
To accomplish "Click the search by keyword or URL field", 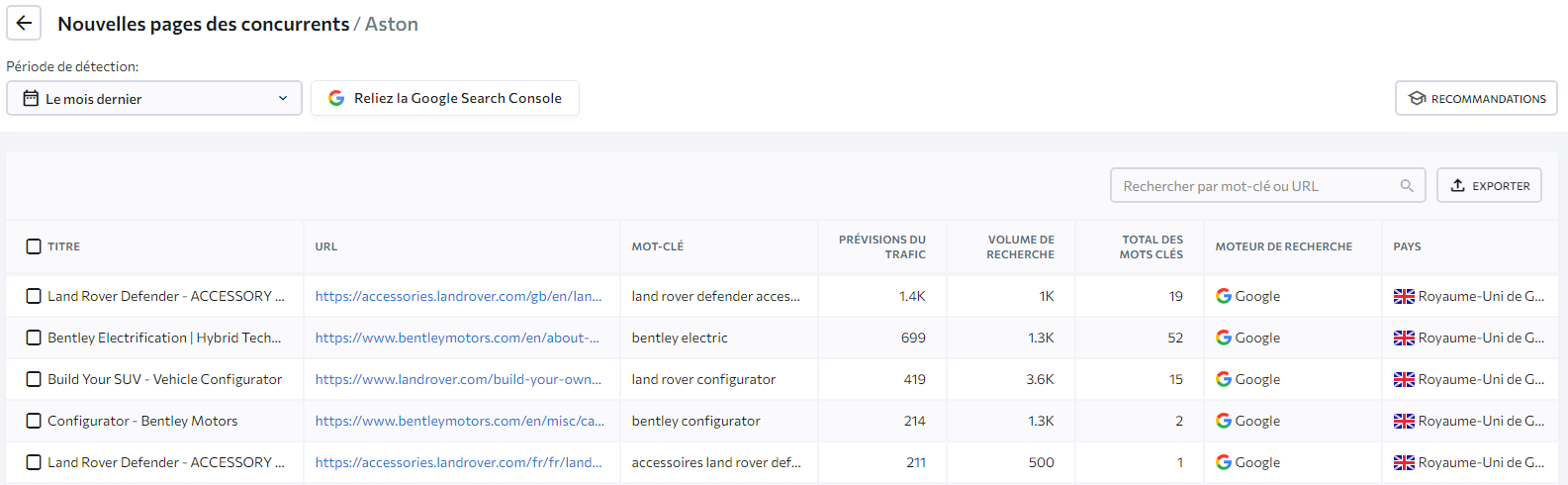I will (x=1268, y=185).
